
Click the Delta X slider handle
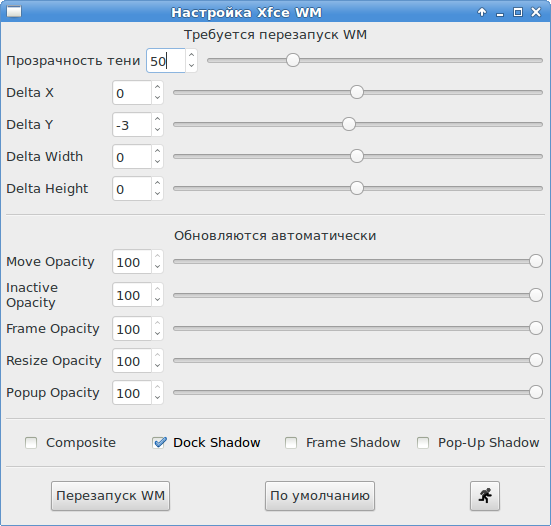357,92
